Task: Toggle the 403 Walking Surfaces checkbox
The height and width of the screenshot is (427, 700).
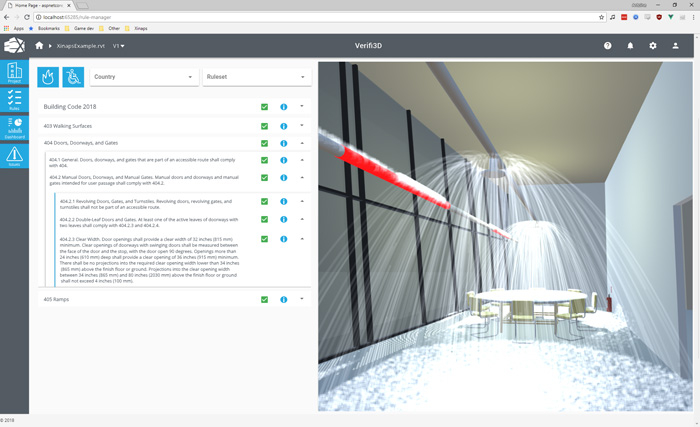Action: tap(264, 126)
